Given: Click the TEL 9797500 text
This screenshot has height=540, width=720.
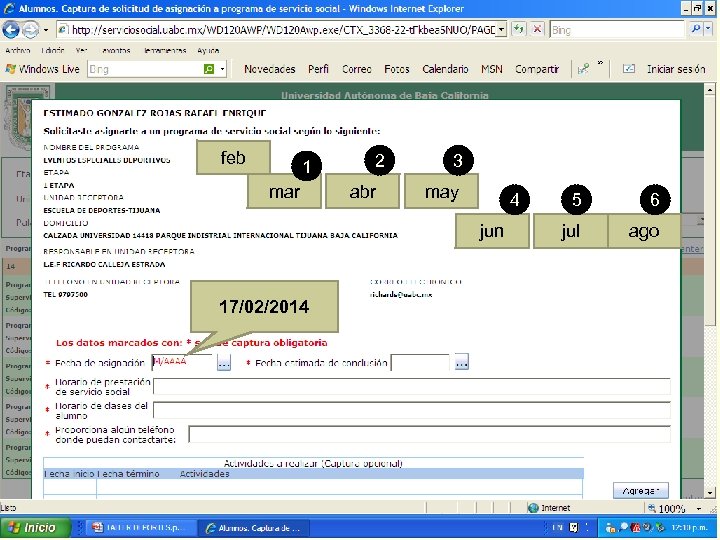Looking at the screenshot, I should (65, 294).
